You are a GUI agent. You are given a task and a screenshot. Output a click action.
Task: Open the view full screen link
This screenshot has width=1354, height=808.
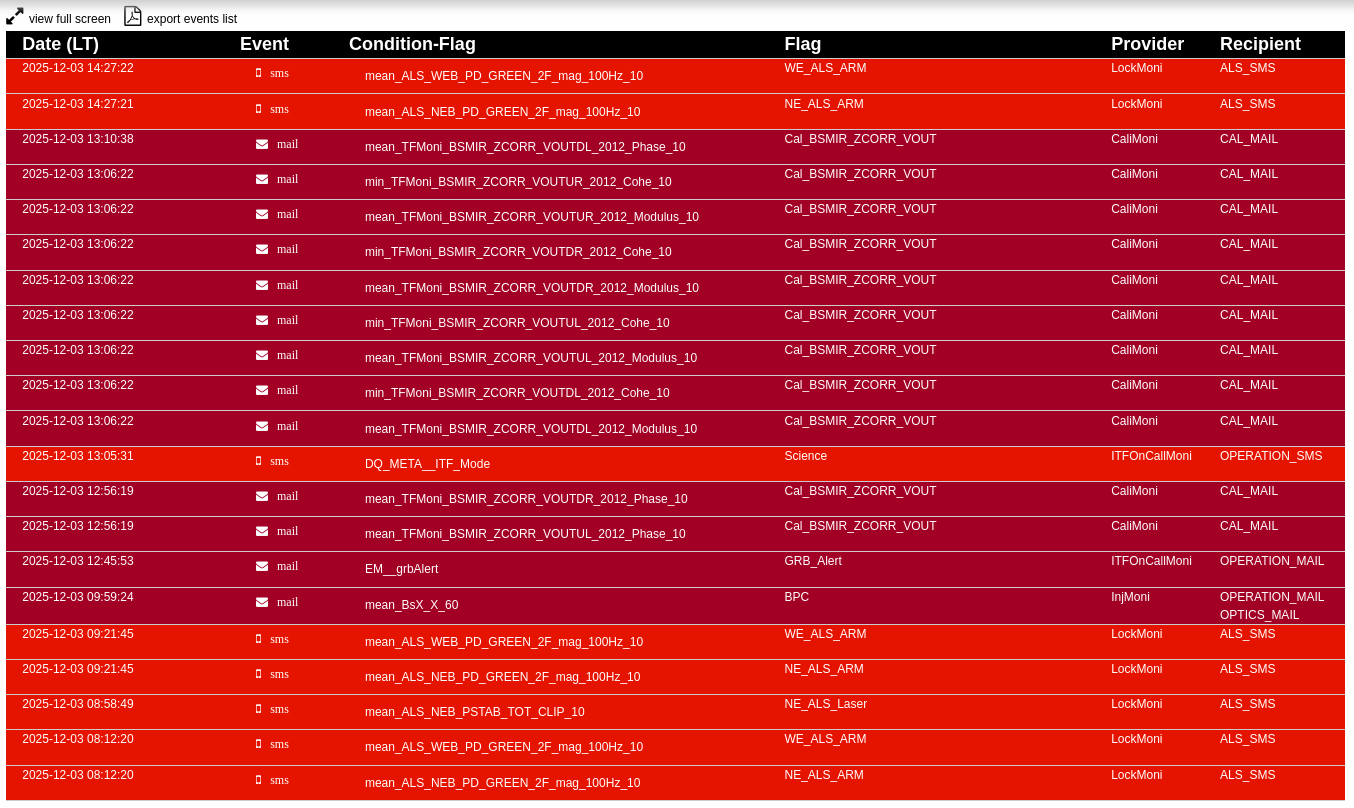pyautogui.click(x=69, y=19)
